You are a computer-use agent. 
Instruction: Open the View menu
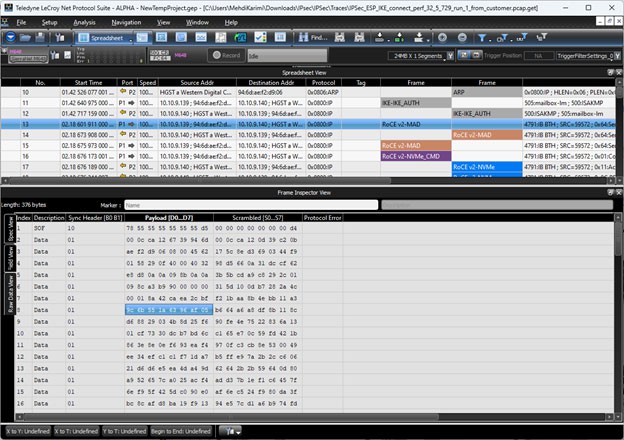pos(163,22)
